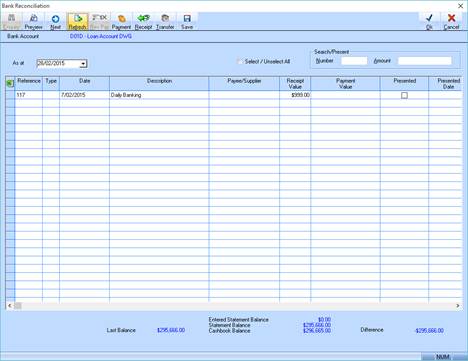Click the red Cancel button
The width and height of the screenshot is (468, 361).
click(451, 22)
